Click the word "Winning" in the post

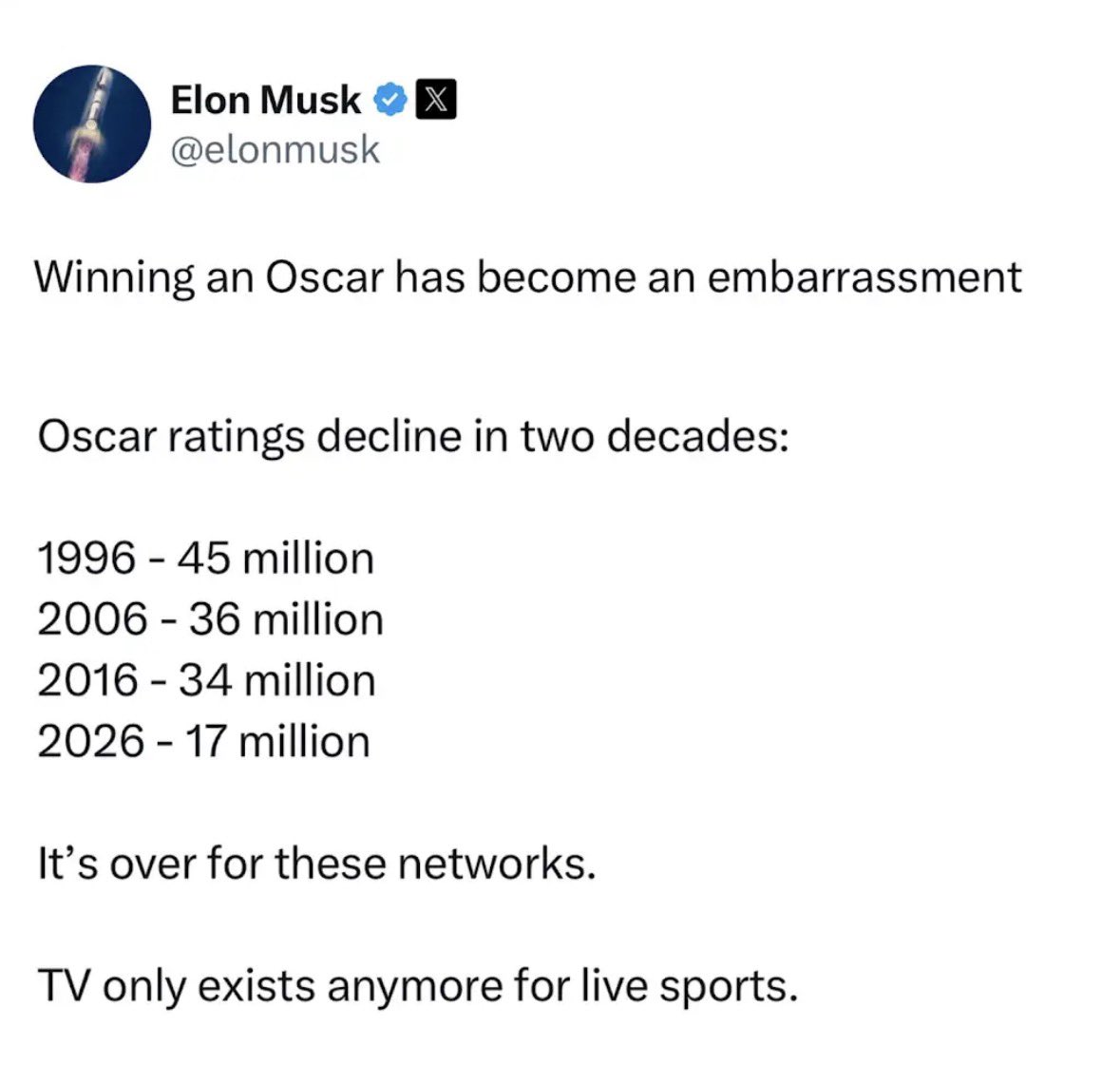114,277
